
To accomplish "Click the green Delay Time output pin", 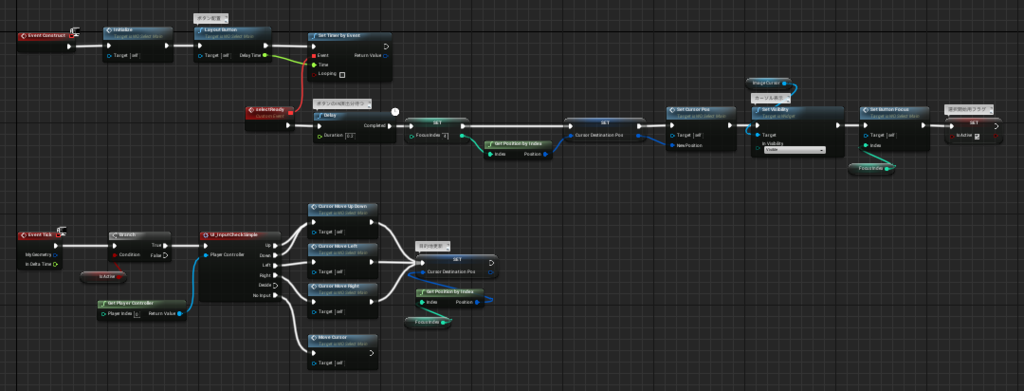I will click(x=264, y=55).
